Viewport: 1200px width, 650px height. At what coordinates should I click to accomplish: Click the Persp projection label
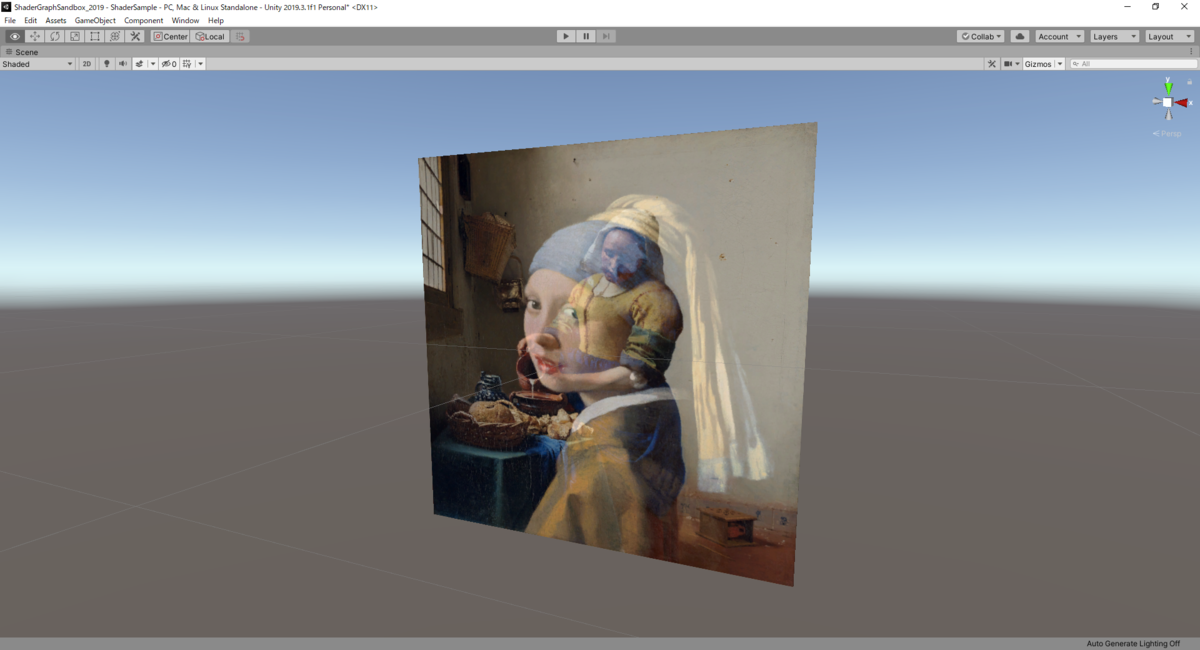point(1167,133)
